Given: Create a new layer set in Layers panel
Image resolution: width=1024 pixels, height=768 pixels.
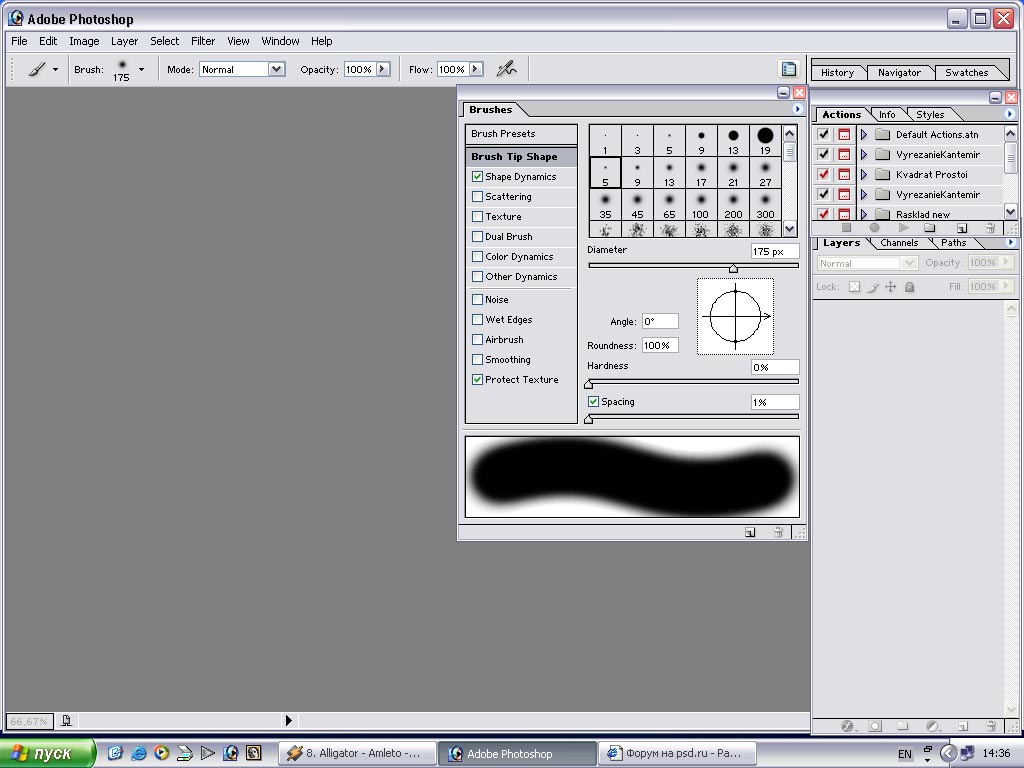Looking at the screenshot, I should point(903,726).
